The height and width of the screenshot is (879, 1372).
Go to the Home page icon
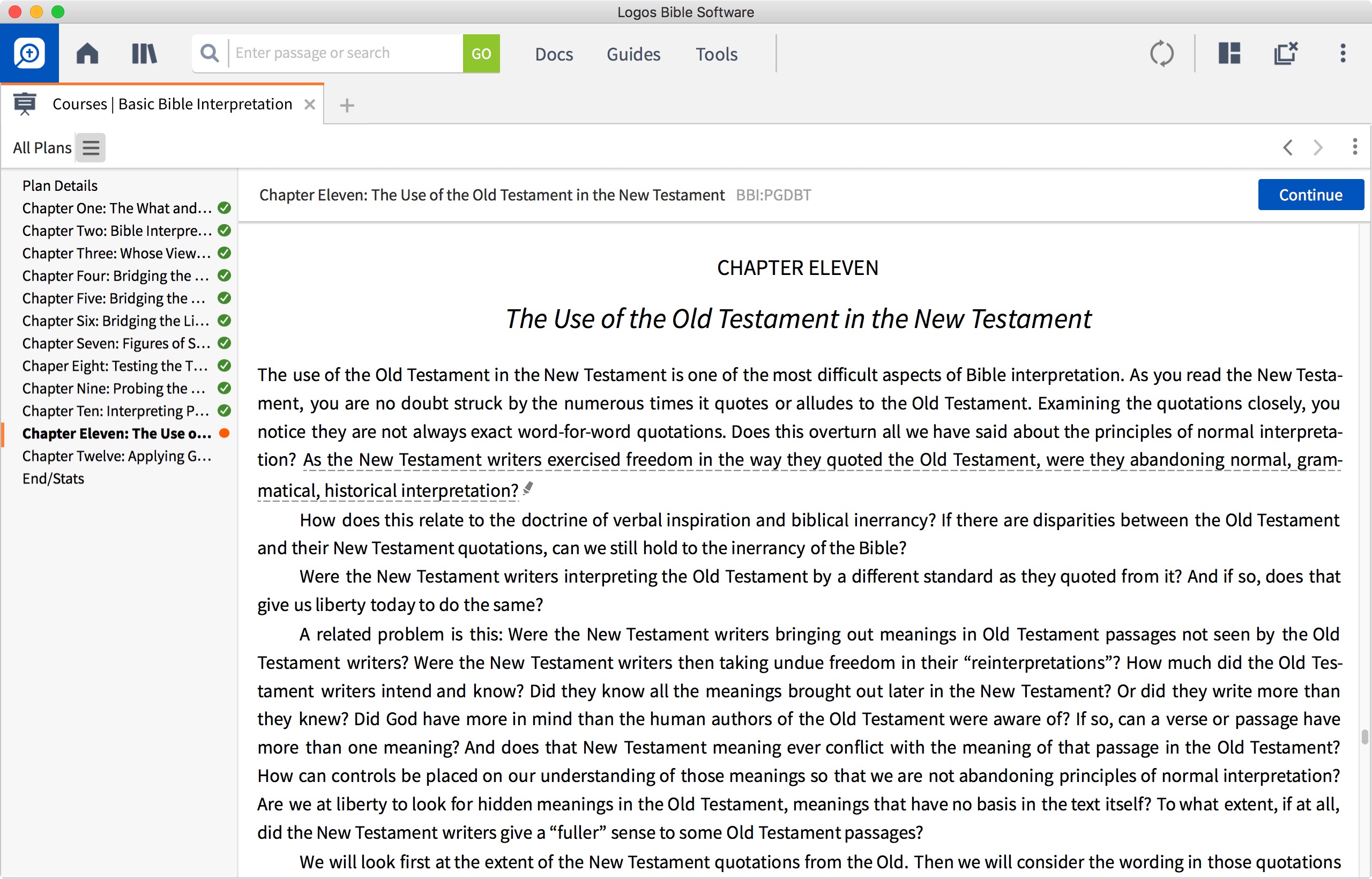[x=87, y=54]
